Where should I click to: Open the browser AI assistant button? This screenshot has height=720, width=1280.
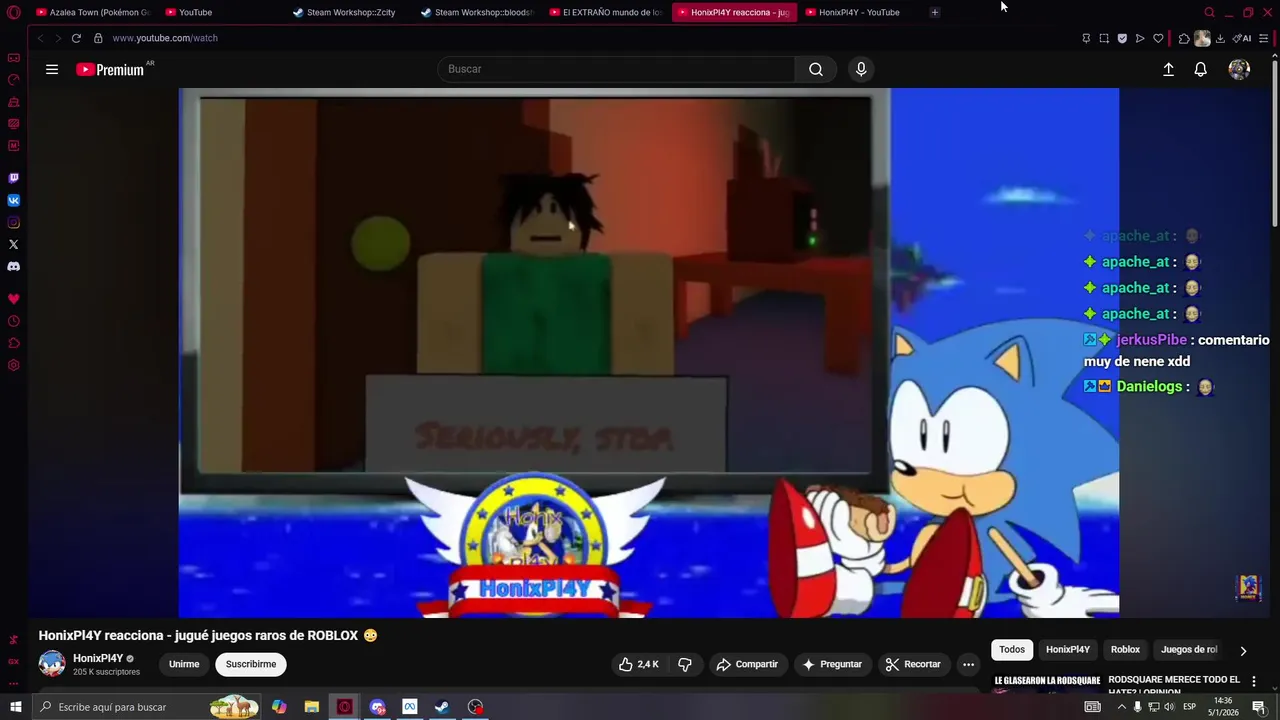click(1242, 38)
